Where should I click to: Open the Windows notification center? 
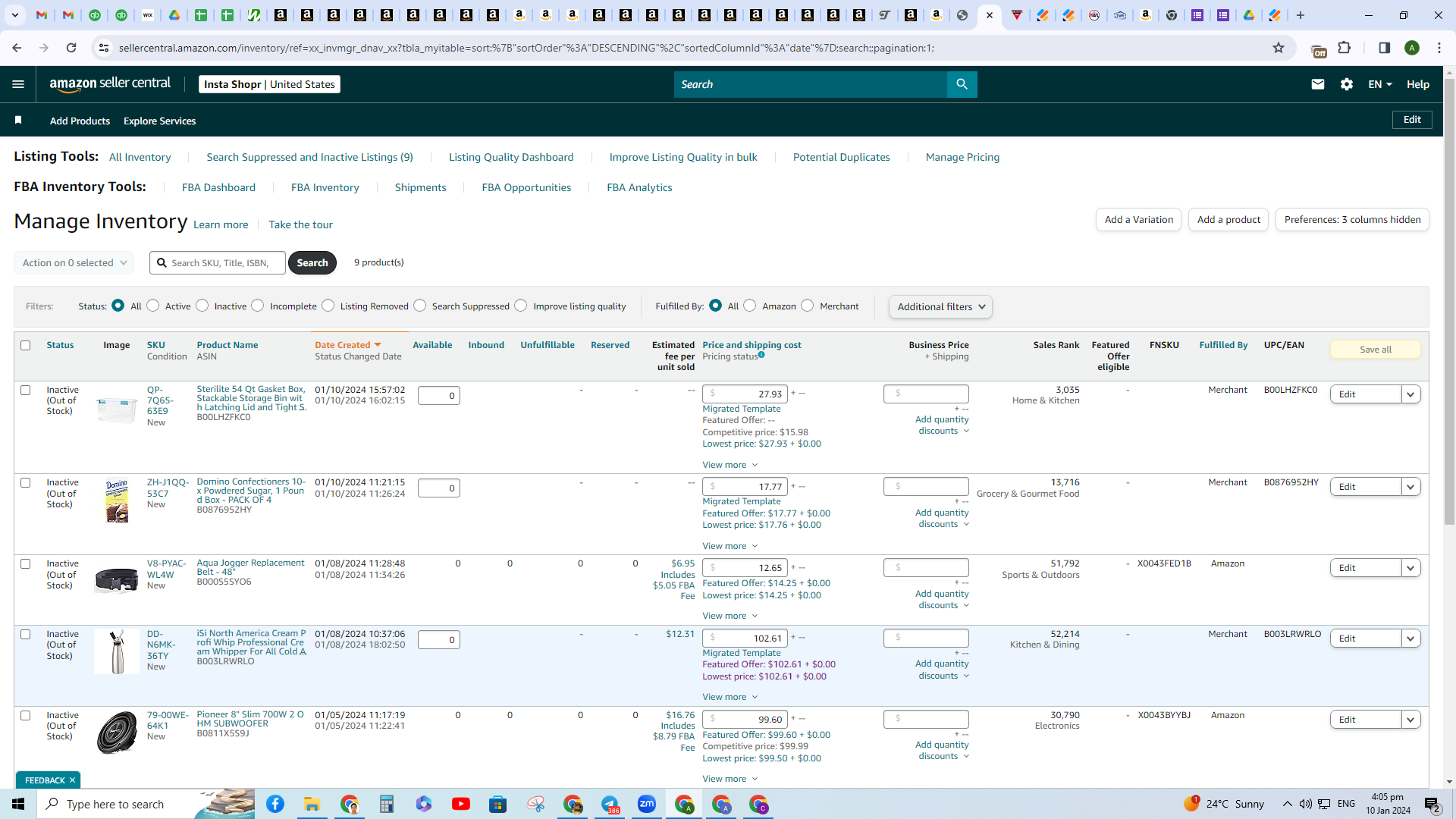[1432, 805]
